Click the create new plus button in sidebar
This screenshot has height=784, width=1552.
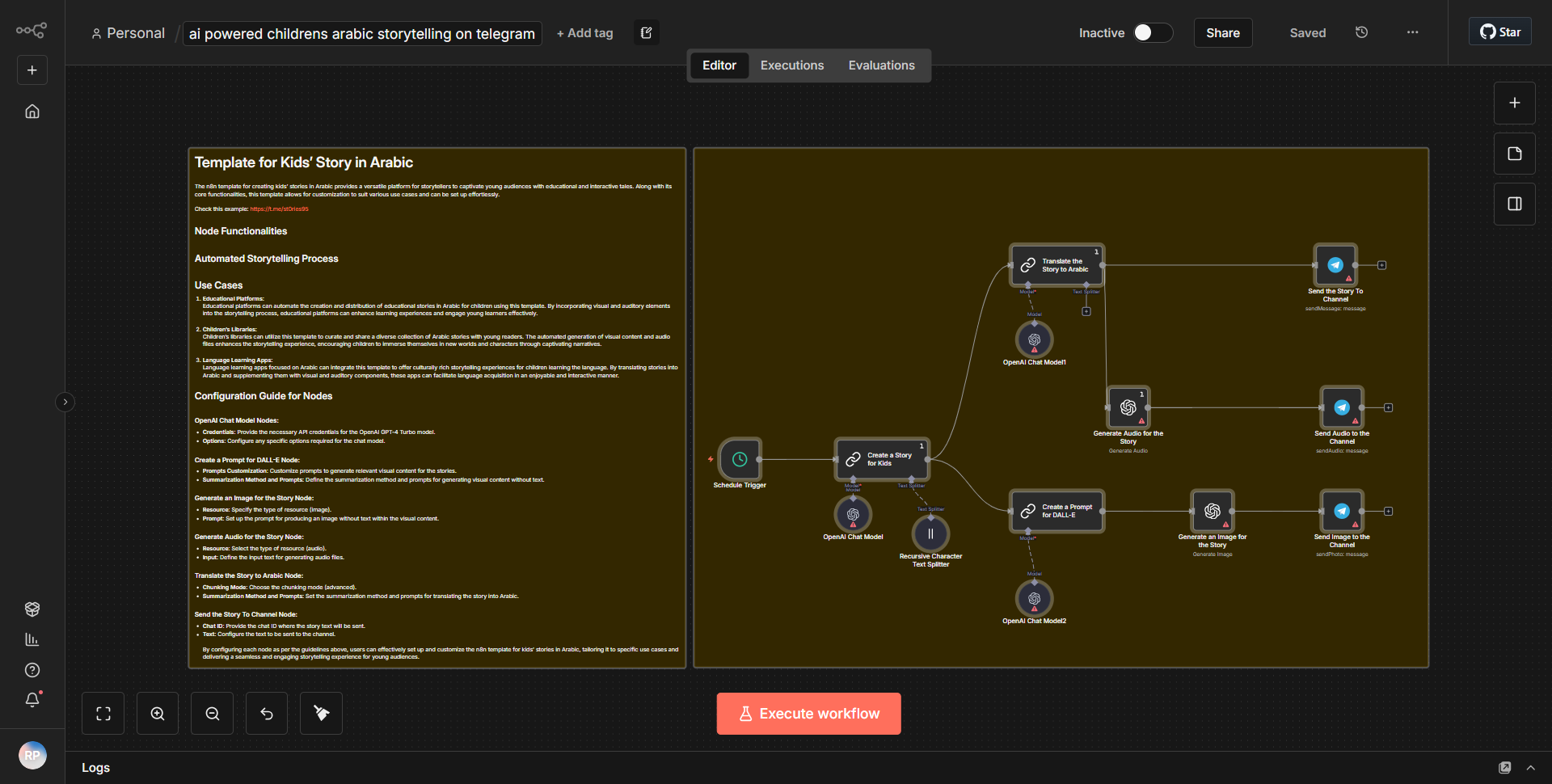(32, 70)
